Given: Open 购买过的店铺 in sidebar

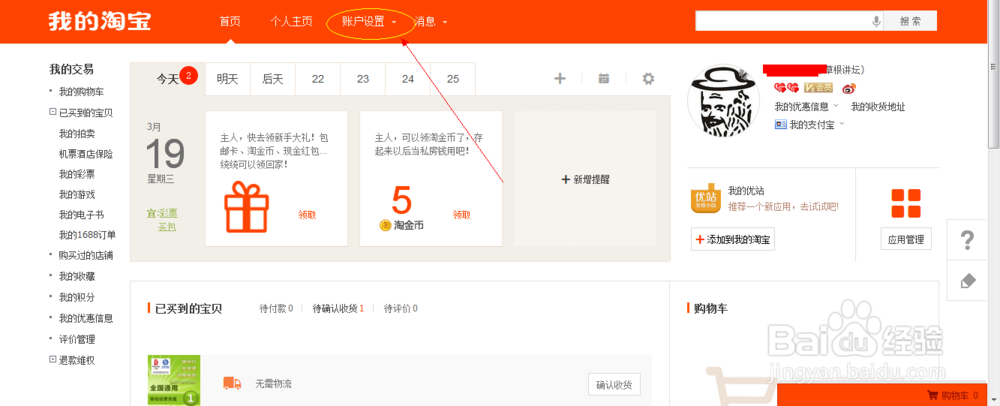Looking at the screenshot, I should click(x=86, y=256).
